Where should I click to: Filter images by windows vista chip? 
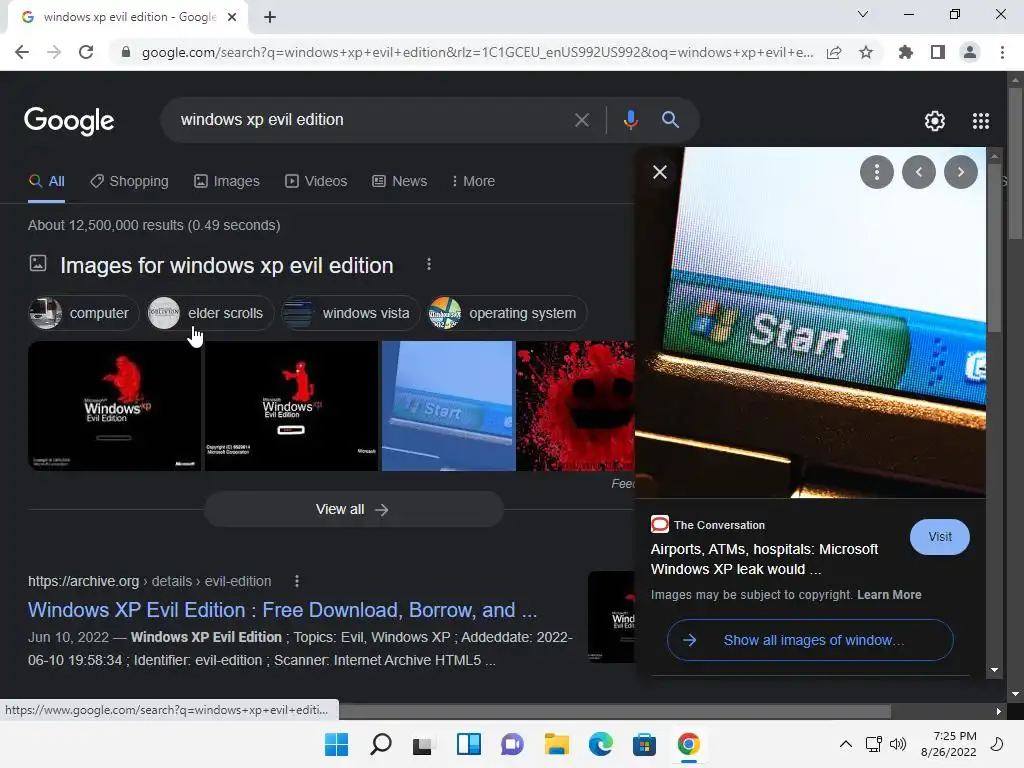pyautogui.click(x=350, y=313)
